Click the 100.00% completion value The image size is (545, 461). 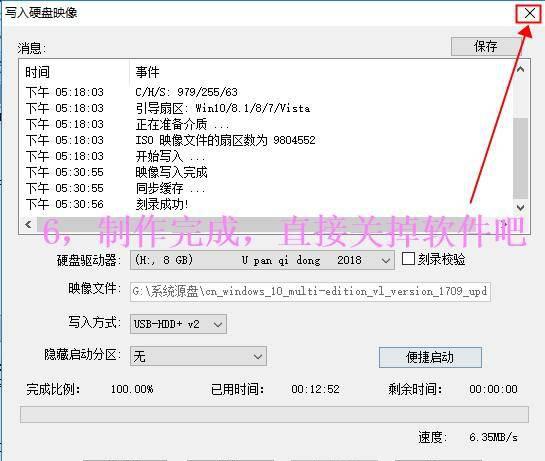pyautogui.click(x=132, y=389)
